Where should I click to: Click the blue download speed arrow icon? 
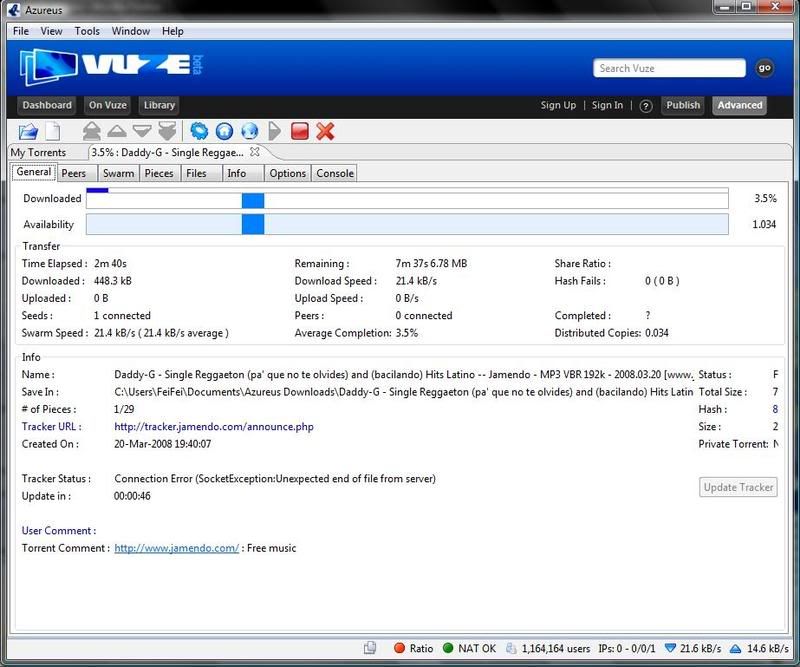click(670, 648)
